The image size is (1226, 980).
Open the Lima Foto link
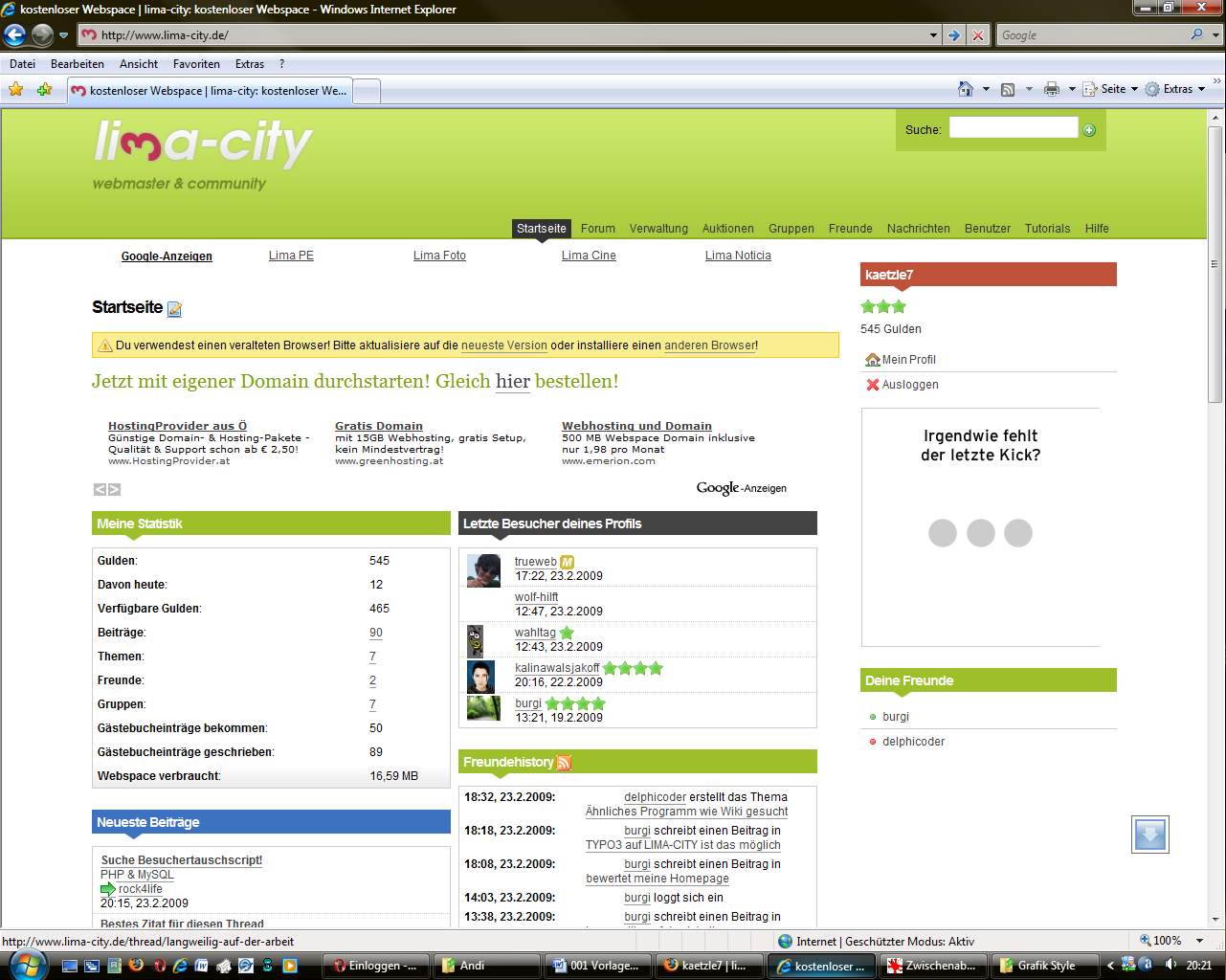439,256
